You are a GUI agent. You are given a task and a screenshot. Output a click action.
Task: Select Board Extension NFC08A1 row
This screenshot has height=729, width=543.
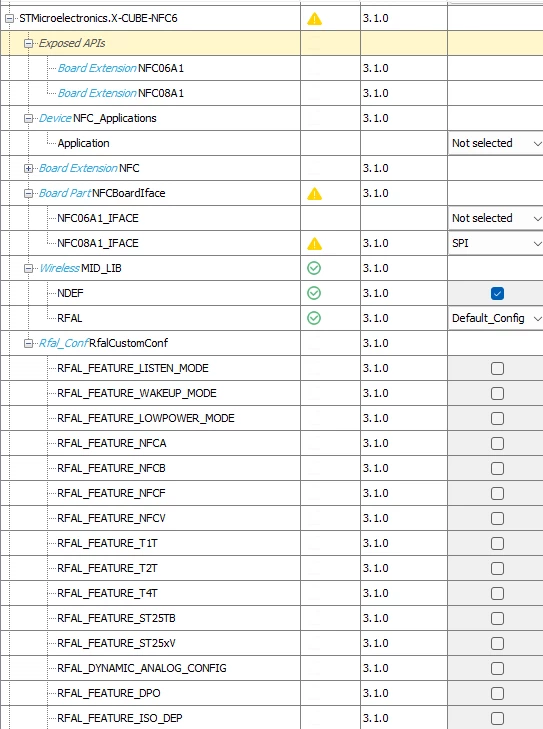click(x=121, y=93)
